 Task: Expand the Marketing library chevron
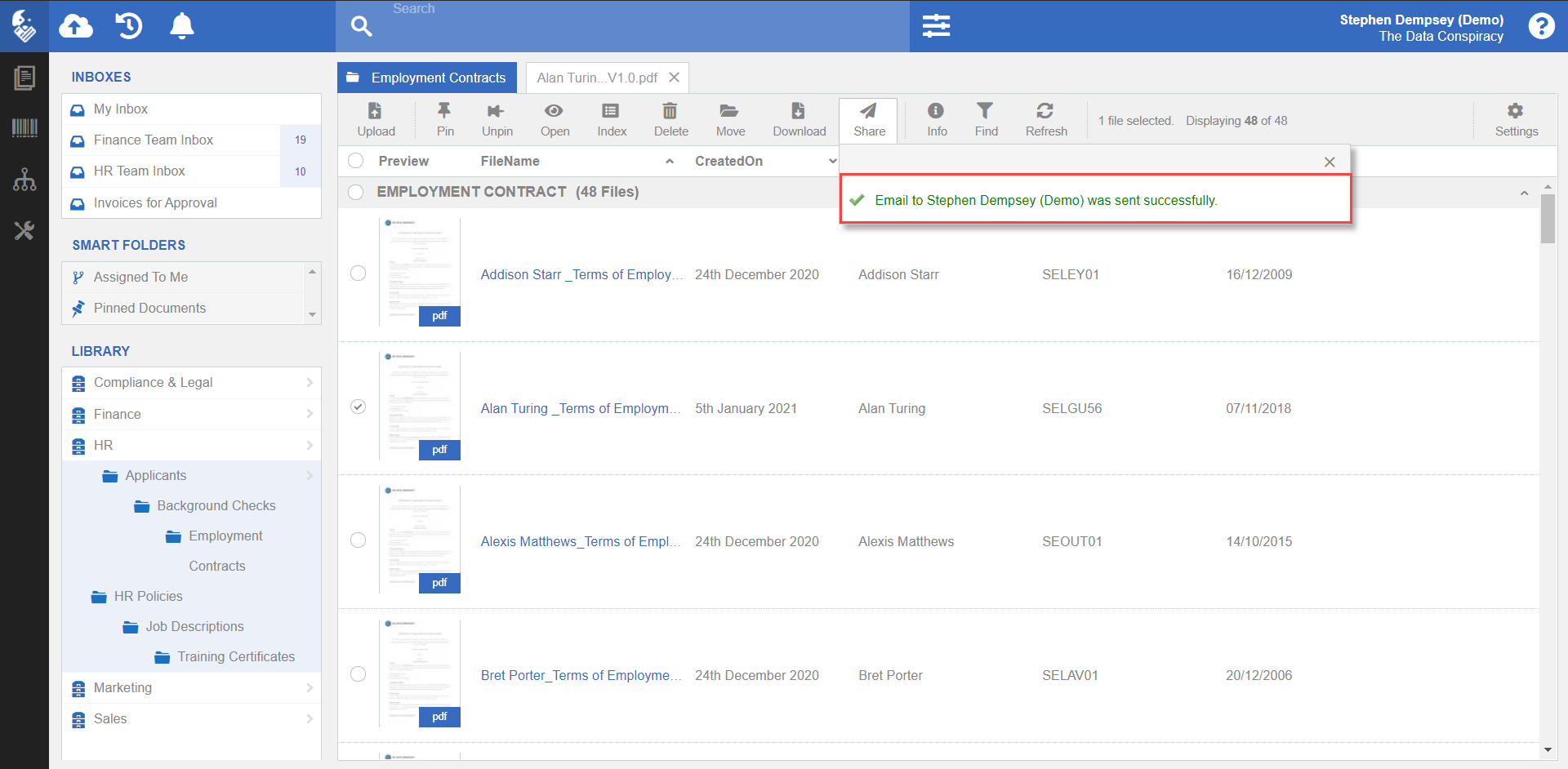pos(310,687)
